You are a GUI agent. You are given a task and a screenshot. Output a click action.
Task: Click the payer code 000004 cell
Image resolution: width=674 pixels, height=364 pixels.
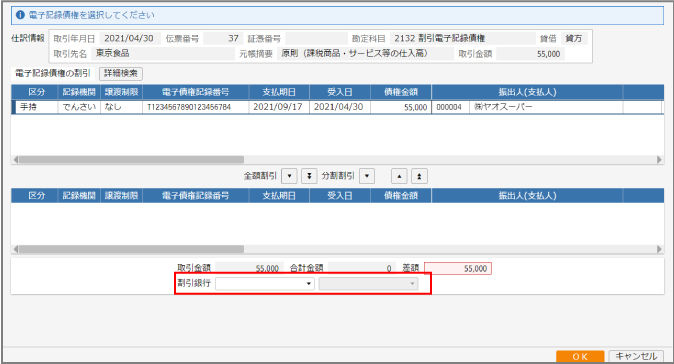pyautogui.click(x=450, y=107)
